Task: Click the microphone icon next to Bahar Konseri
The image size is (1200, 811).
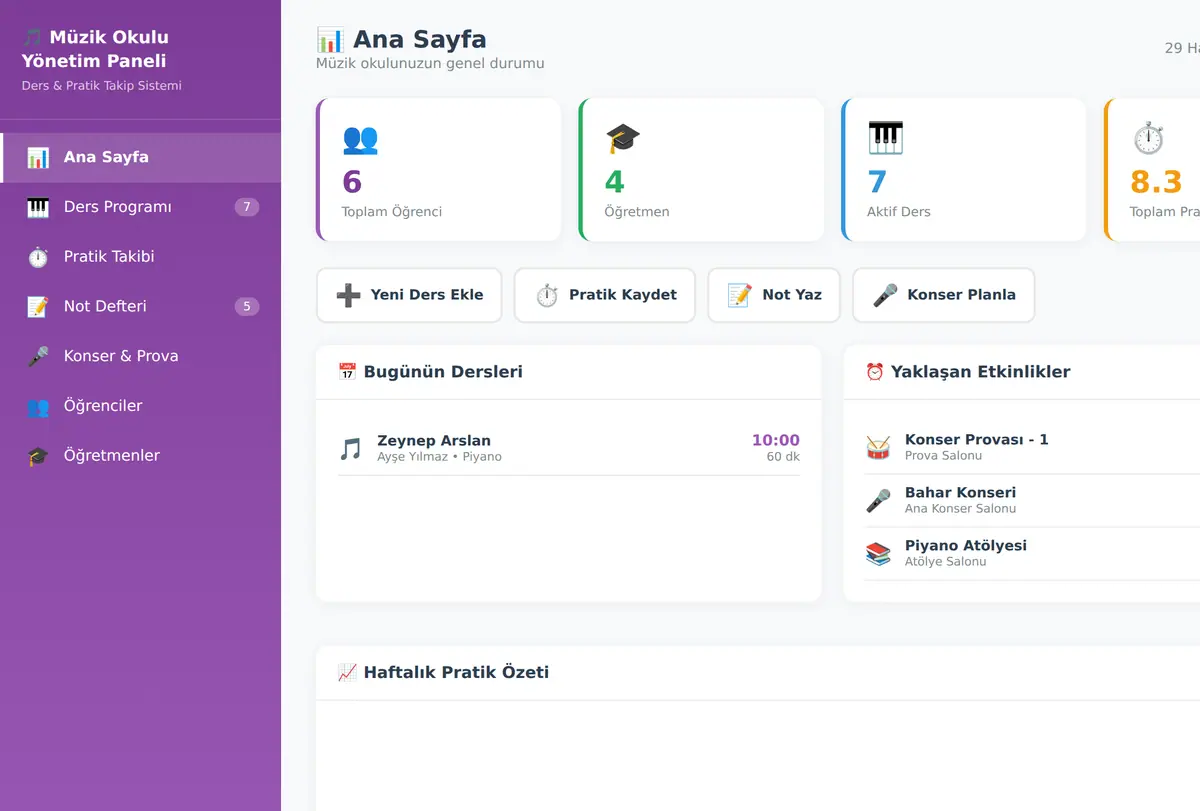Action: [x=878, y=500]
